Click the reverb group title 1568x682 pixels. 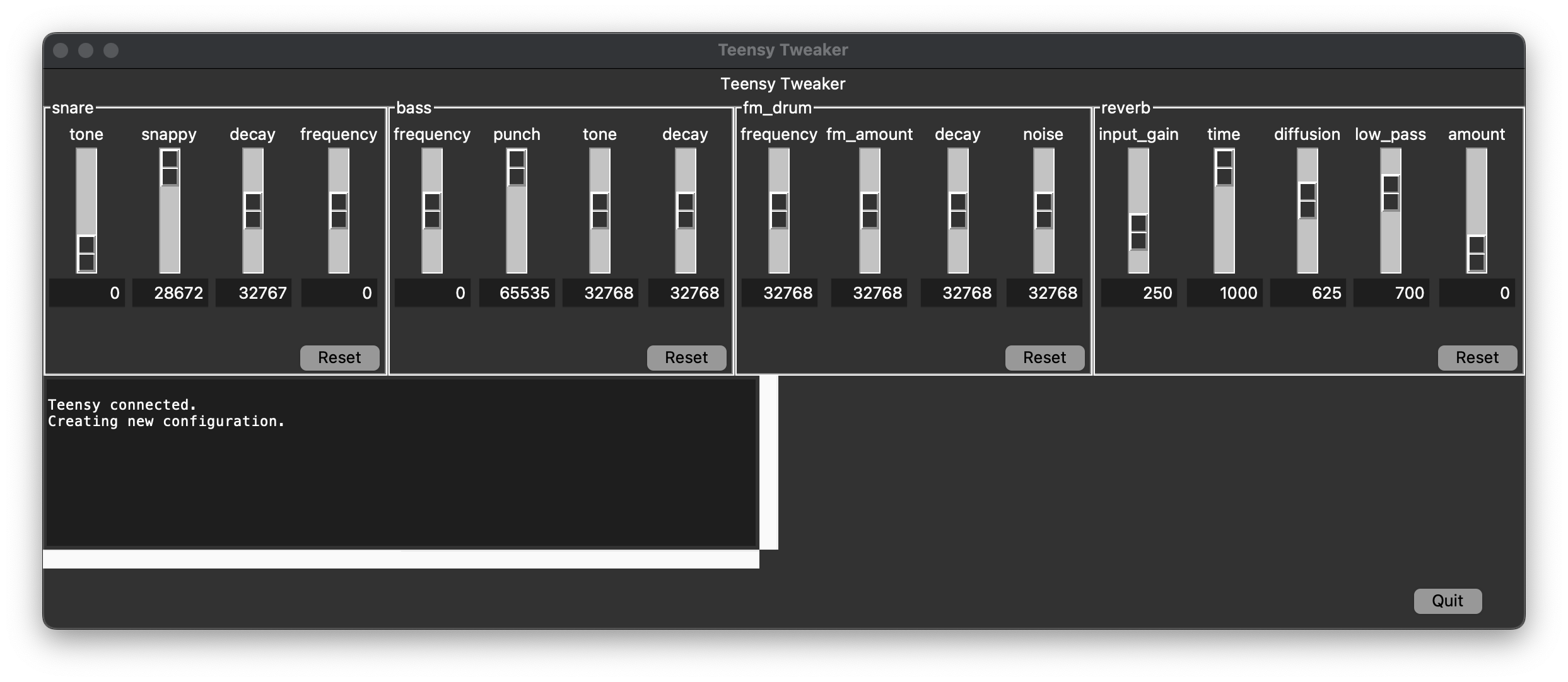[1126, 108]
